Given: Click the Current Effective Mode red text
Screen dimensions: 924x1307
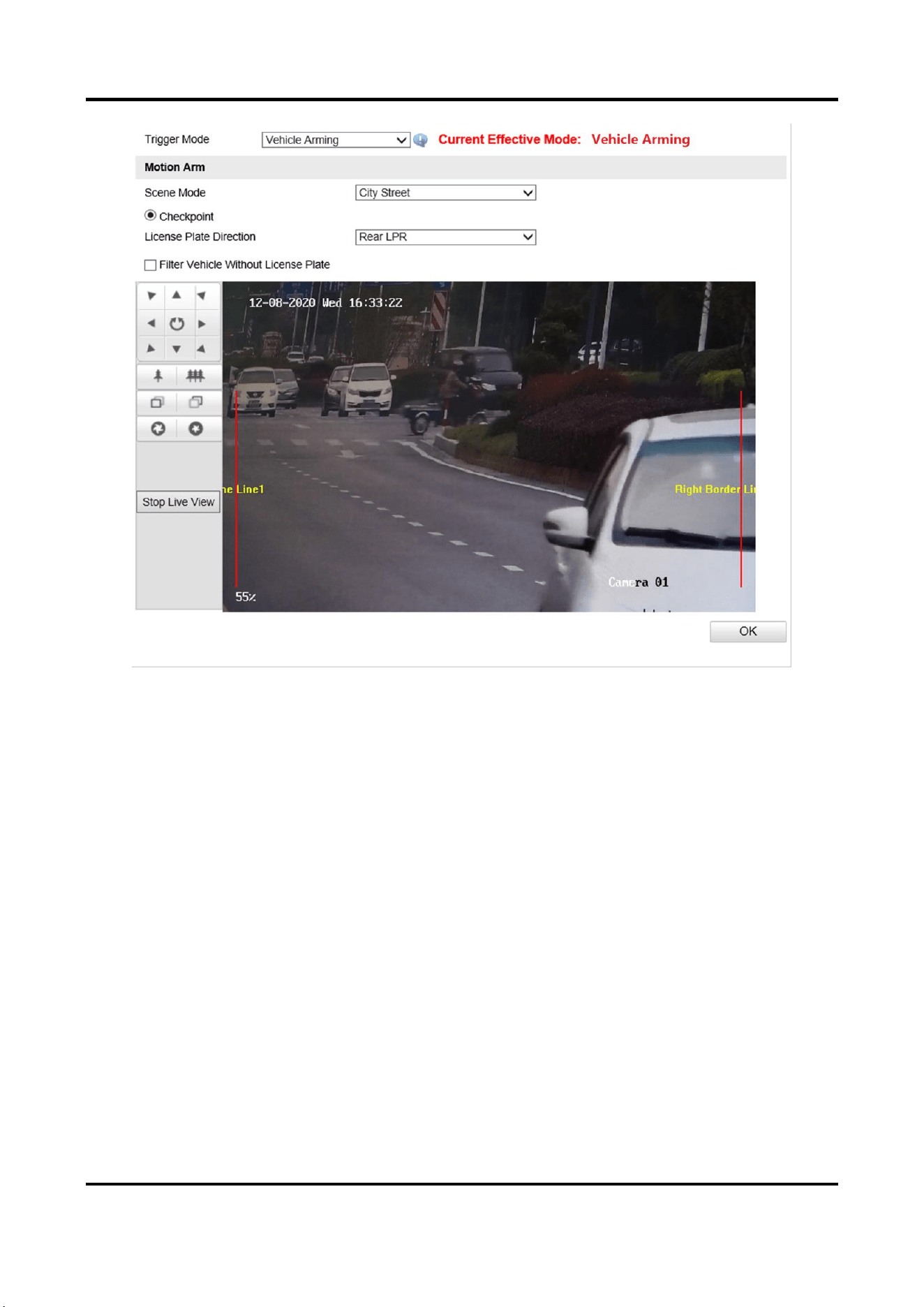Looking at the screenshot, I should click(x=509, y=140).
